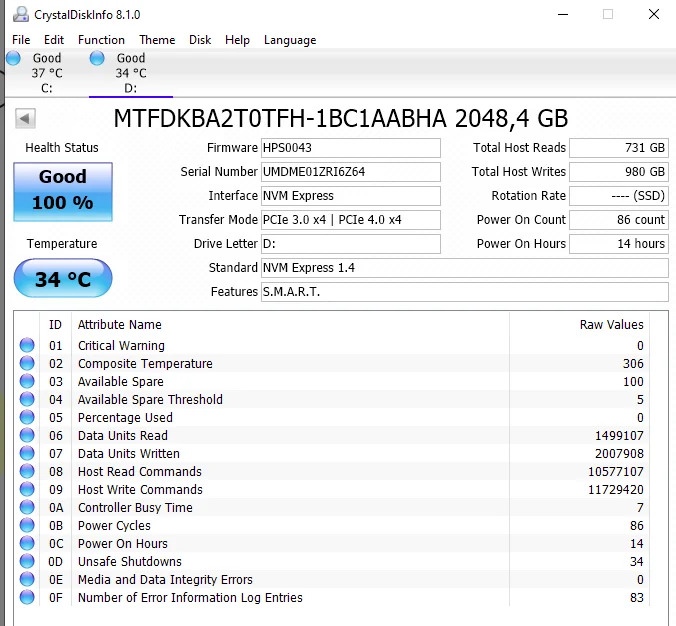
Task: Open the Language menu
Action: (x=290, y=40)
